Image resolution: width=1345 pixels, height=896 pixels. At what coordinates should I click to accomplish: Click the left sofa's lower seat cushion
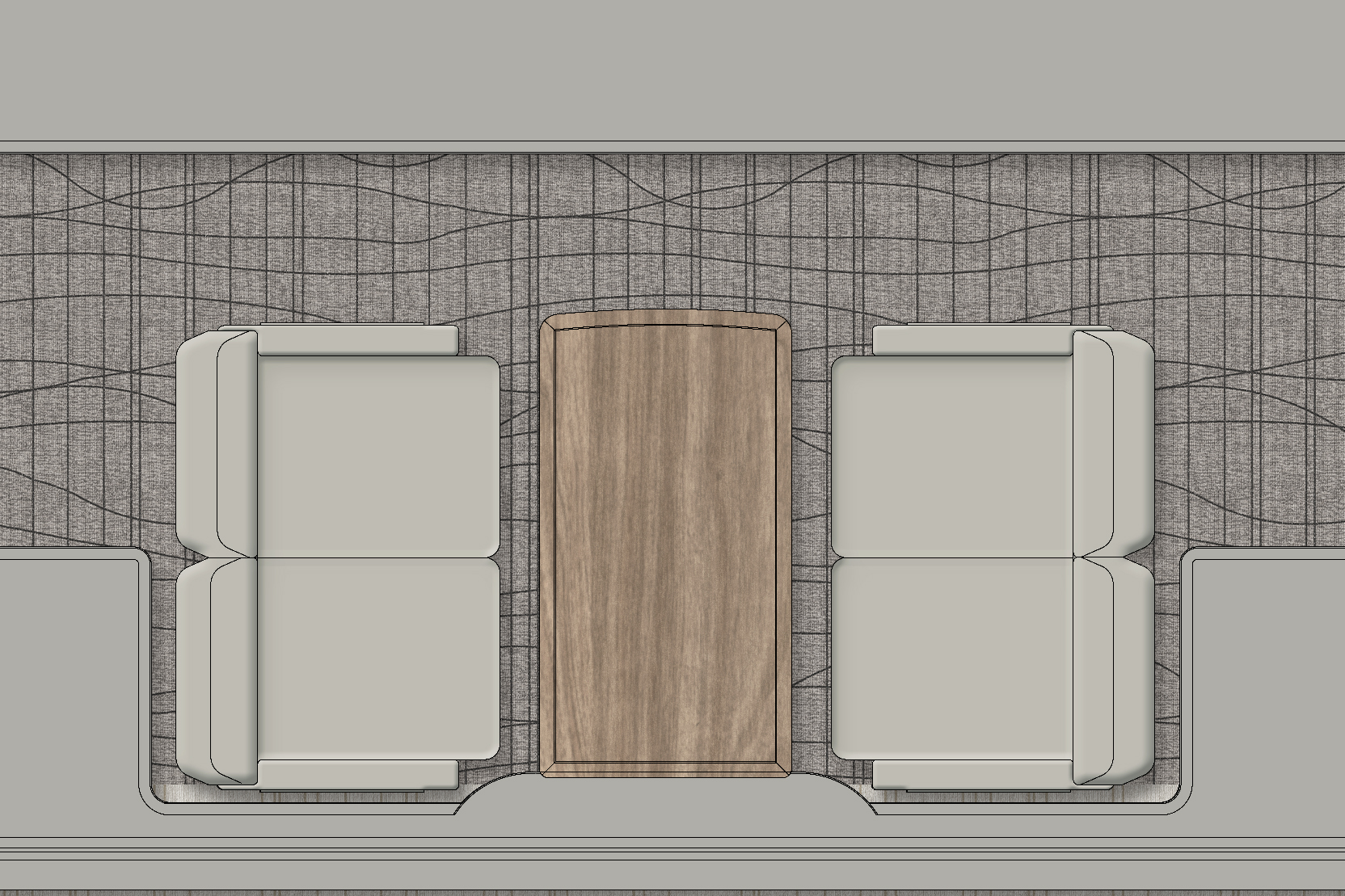tap(376, 658)
